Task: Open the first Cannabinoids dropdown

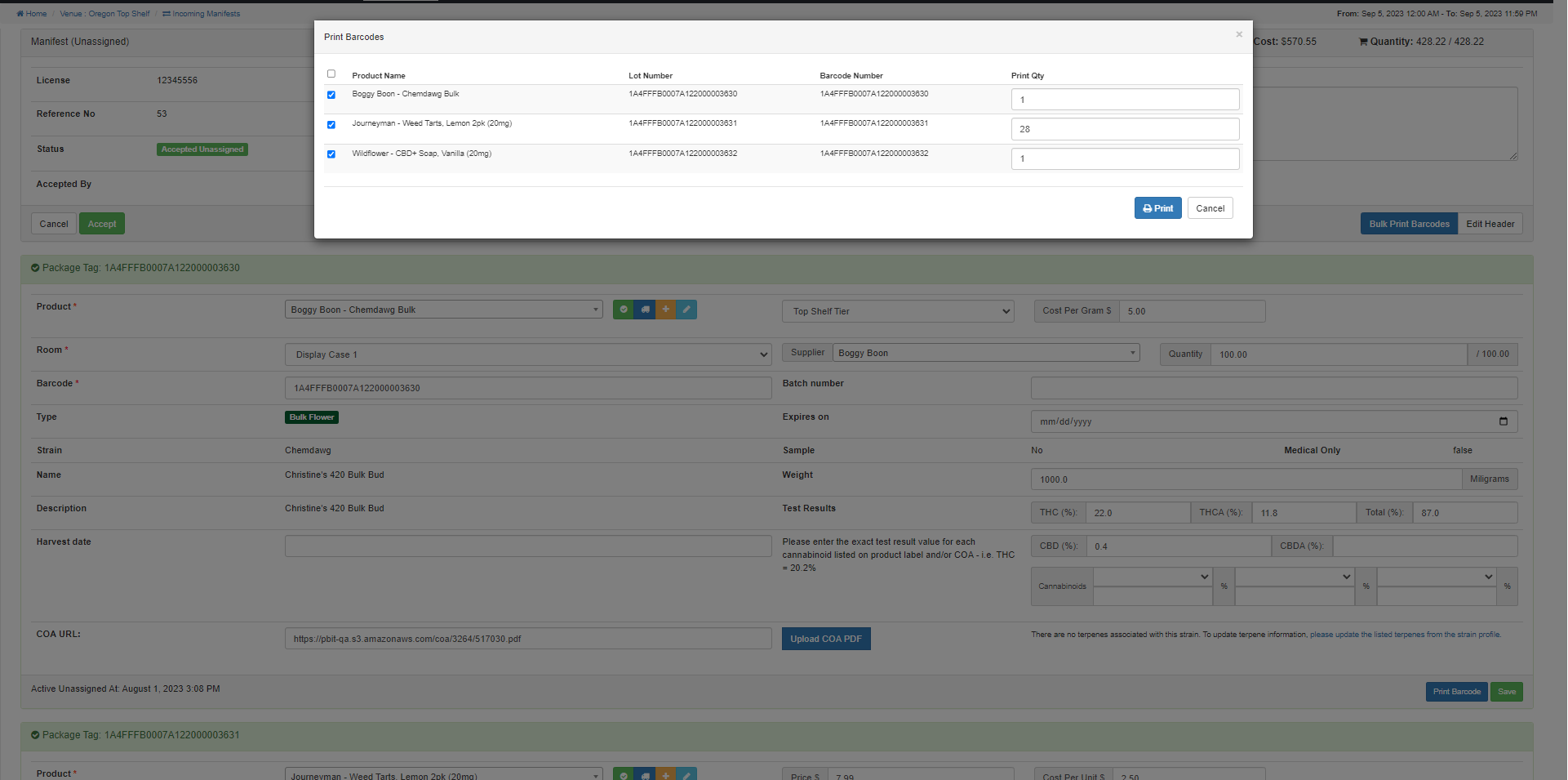Action: click(1153, 577)
